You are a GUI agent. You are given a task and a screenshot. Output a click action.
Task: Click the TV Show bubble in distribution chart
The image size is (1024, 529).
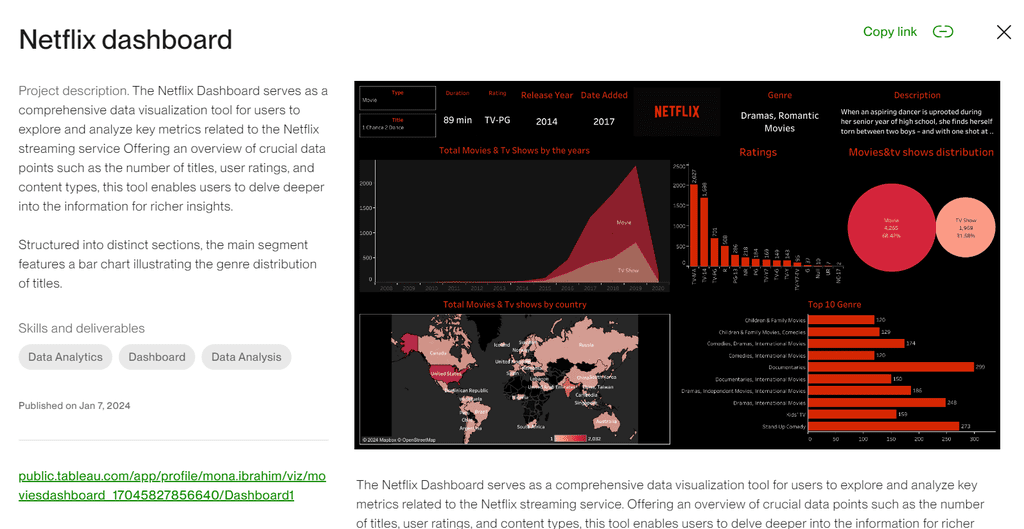965,227
